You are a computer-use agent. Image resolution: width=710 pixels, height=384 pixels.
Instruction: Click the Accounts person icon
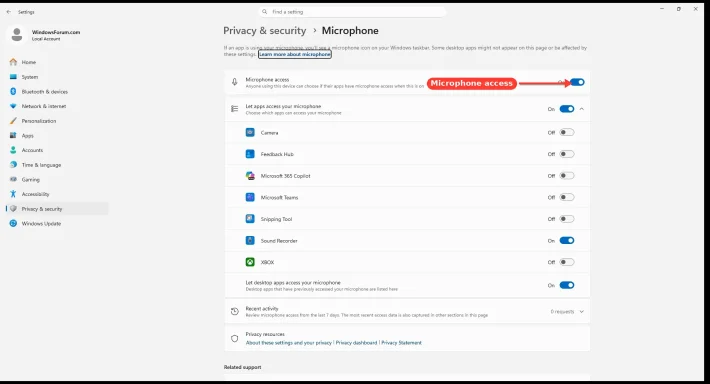tap(13, 150)
